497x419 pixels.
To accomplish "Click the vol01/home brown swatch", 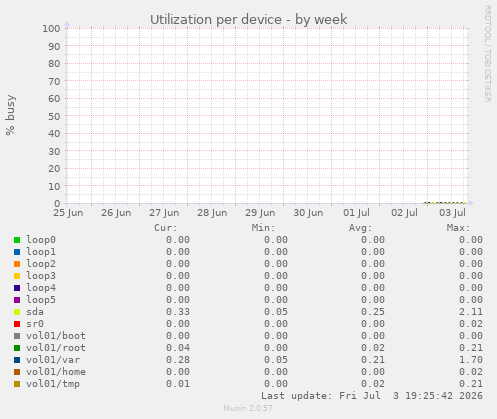I will click(x=17, y=372).
